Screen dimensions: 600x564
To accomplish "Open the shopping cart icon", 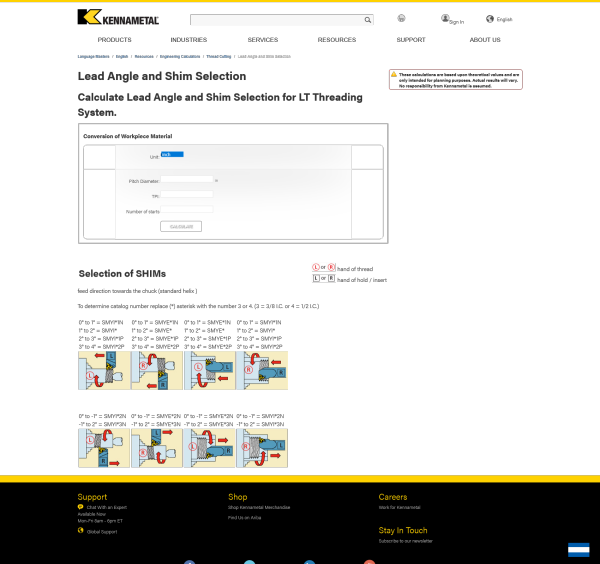I will point(401,18).
